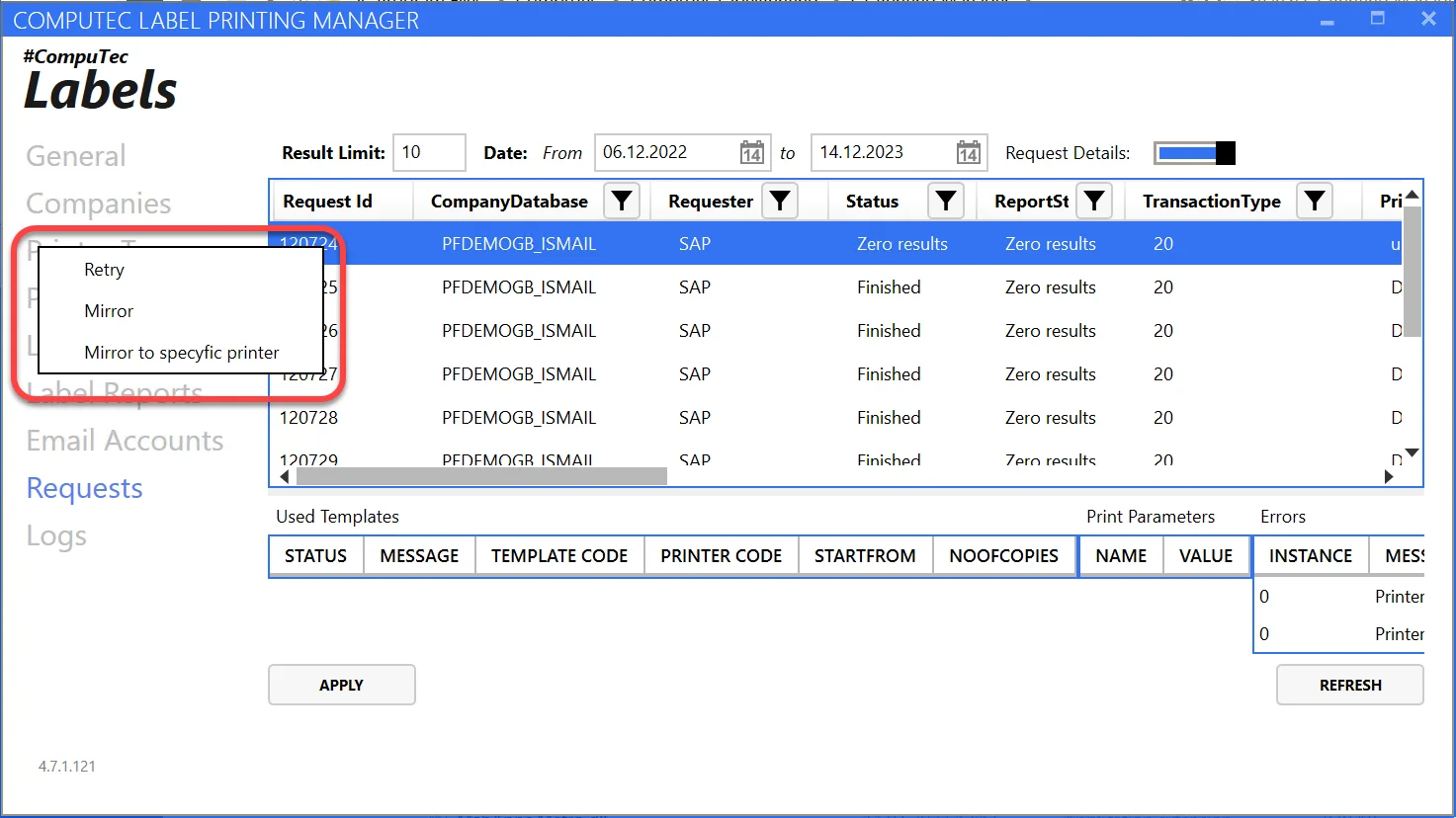Click the TransactionType filter funnel icon
The width and height of the screenshot is (1456, 818).
pyautogui.click(x=1315, y=202)
